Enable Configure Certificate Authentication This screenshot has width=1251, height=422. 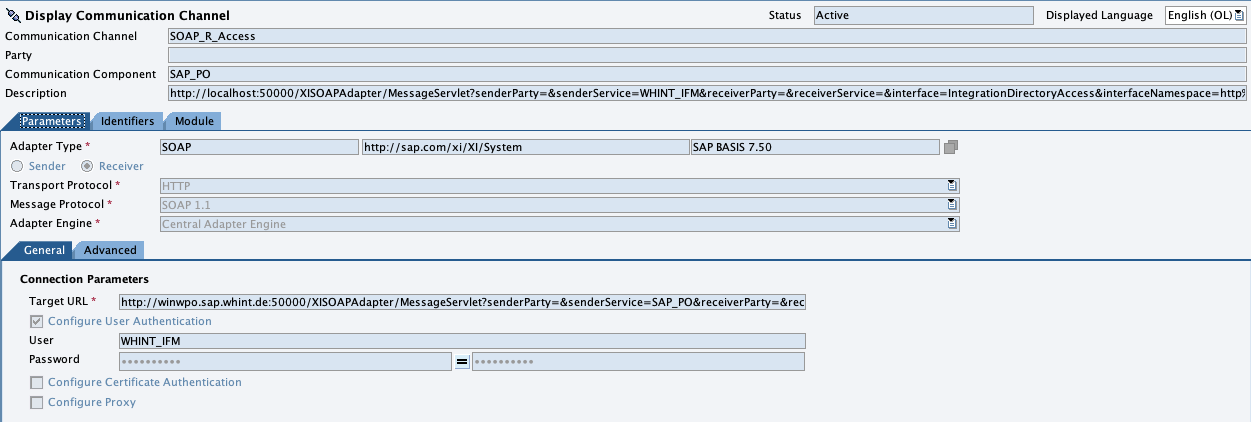37,382
